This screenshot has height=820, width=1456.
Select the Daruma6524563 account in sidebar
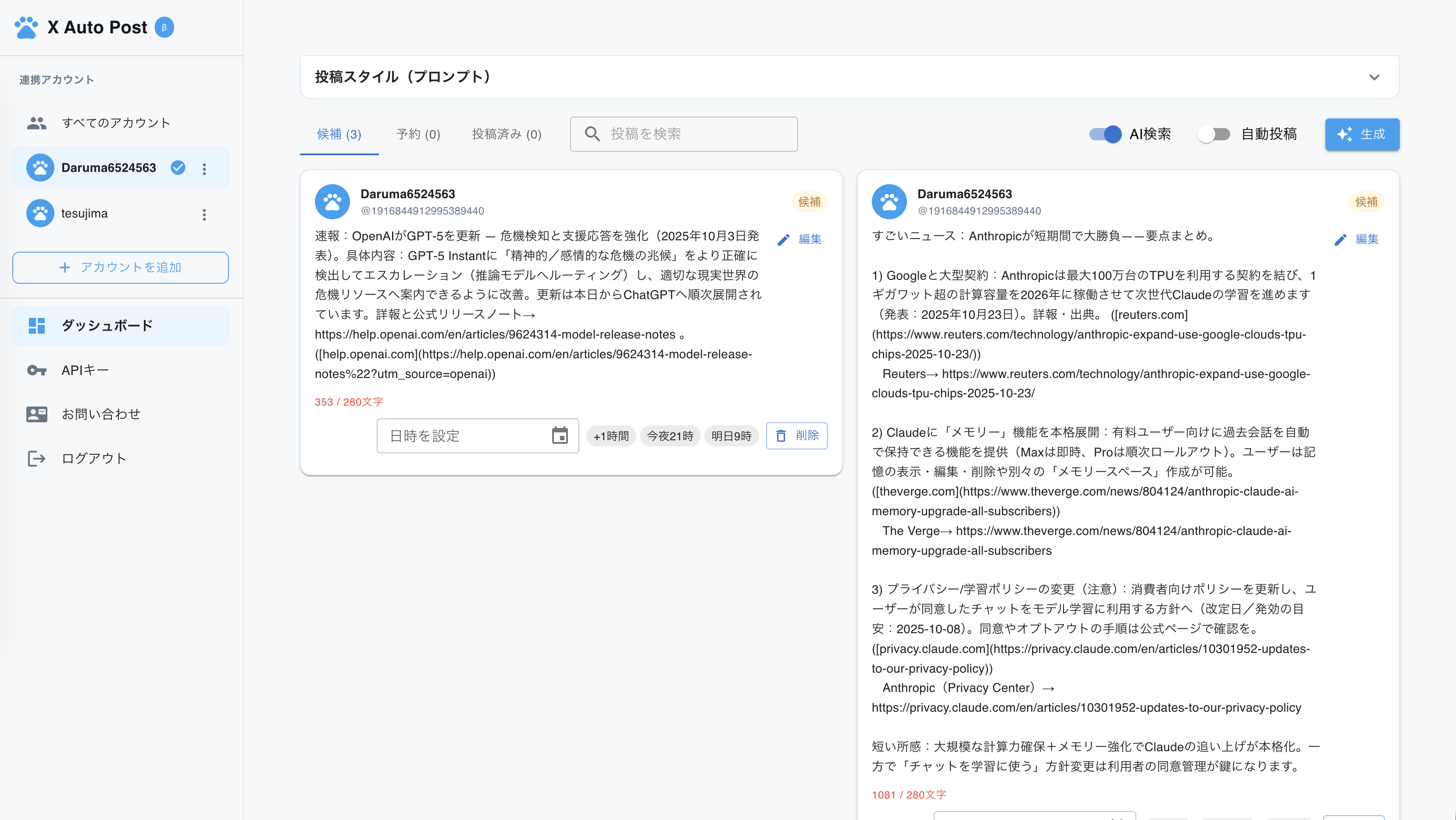click(x=121, y=168)
